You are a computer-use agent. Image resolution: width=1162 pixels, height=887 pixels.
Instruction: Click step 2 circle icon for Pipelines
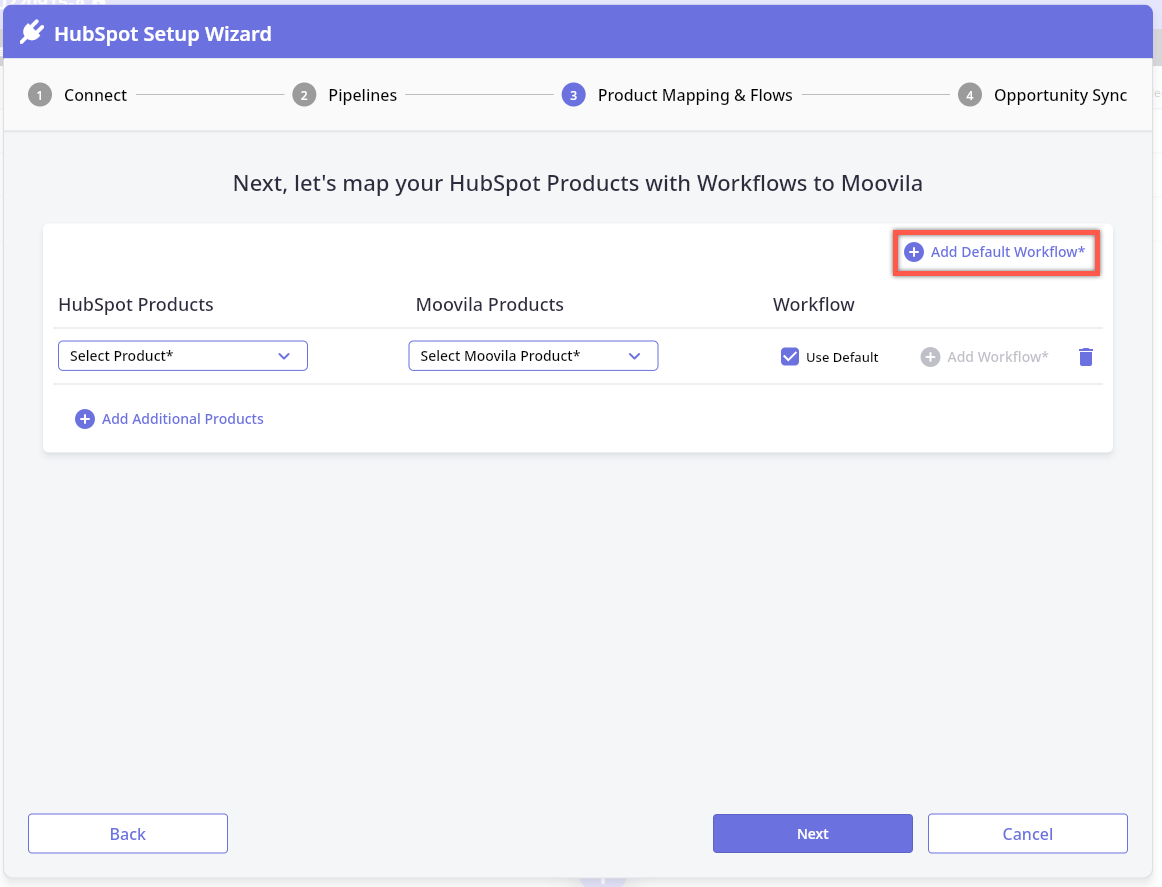pos(304,96)
